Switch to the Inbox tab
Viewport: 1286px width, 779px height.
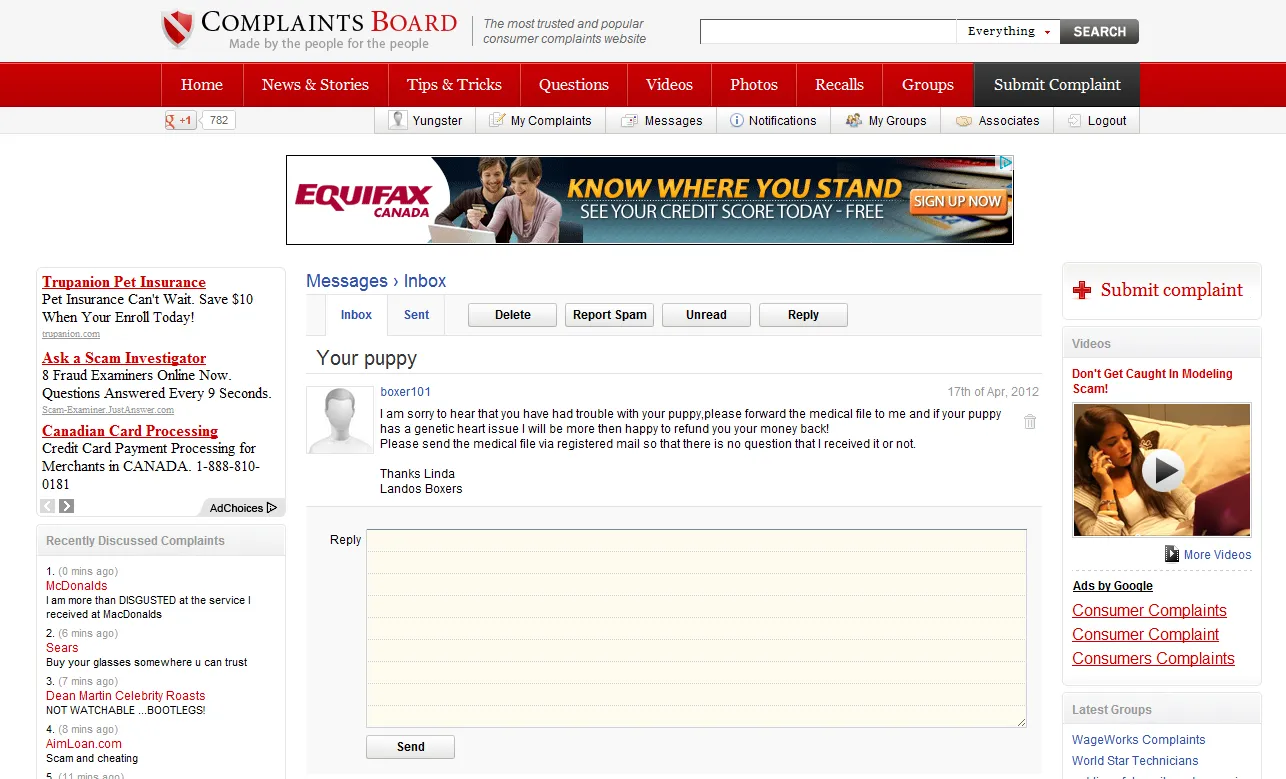point(356,315)
